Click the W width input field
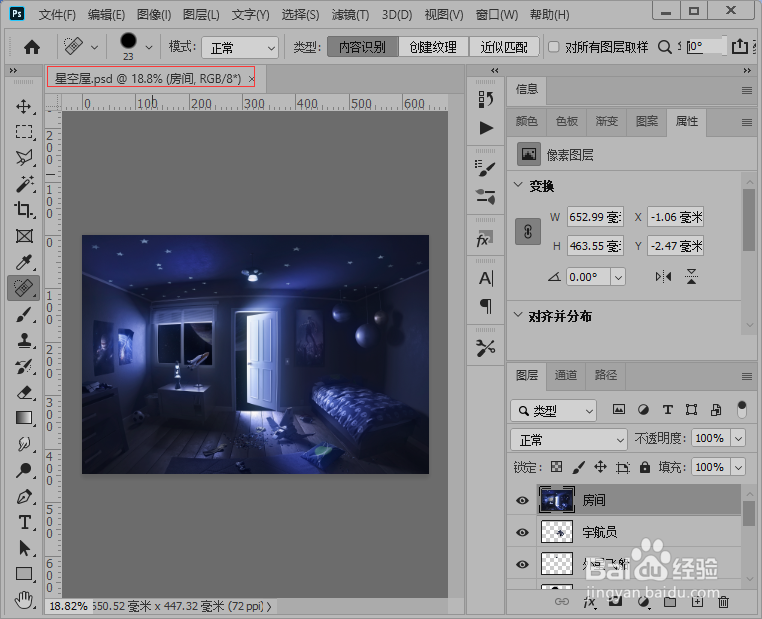Viewport: 762px width, 619px height. point(595,217)
